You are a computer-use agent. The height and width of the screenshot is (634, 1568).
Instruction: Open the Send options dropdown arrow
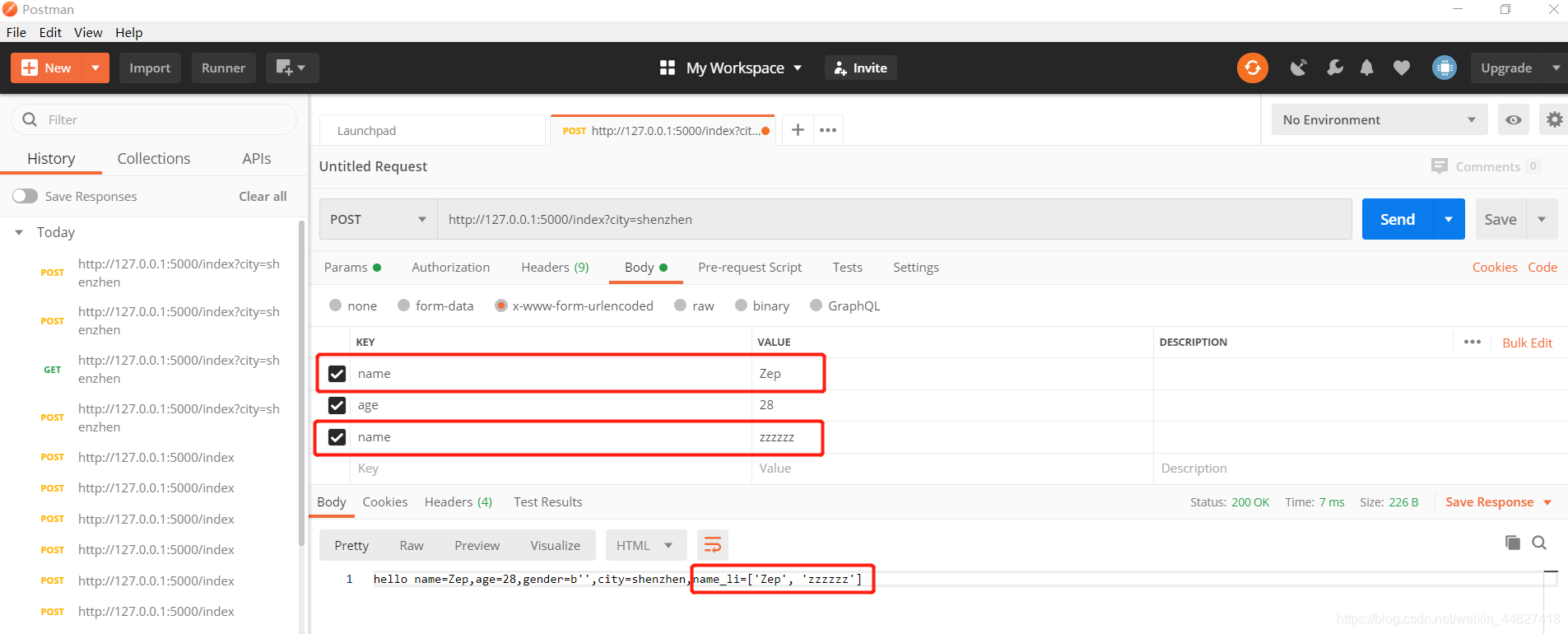1449,219
